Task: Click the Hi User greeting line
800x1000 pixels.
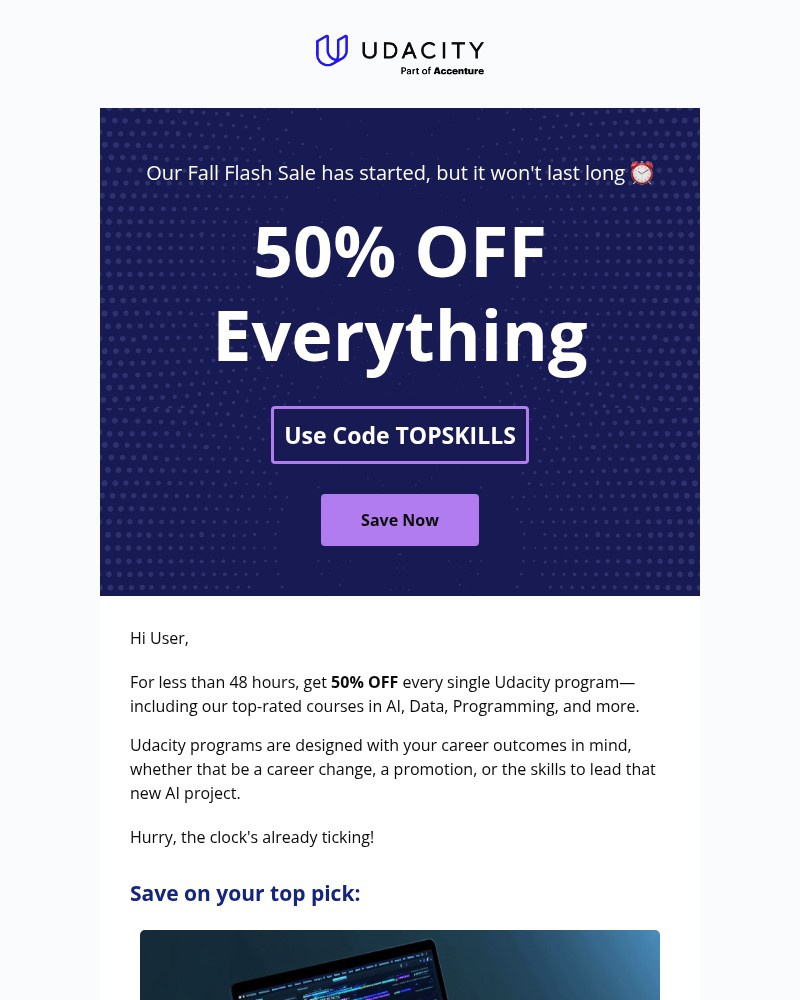Action: pyautogui.click(x=159, y=638)
